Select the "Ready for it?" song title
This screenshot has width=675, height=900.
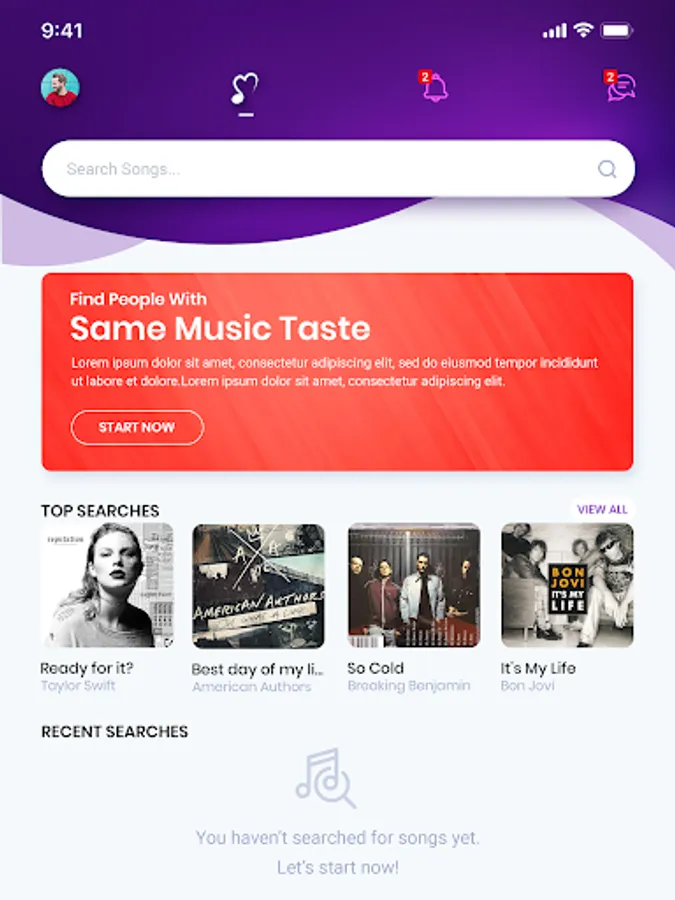click(87, 668)
